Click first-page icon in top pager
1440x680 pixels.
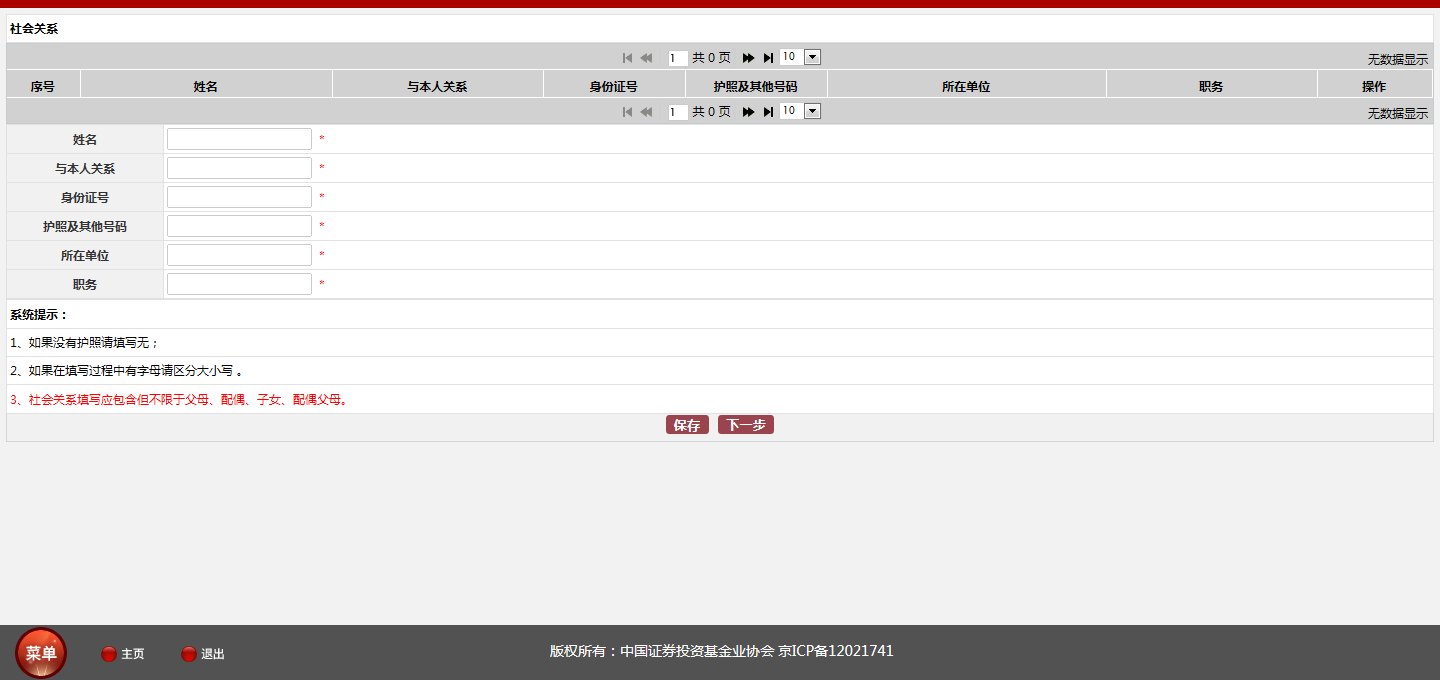(627, 58)
